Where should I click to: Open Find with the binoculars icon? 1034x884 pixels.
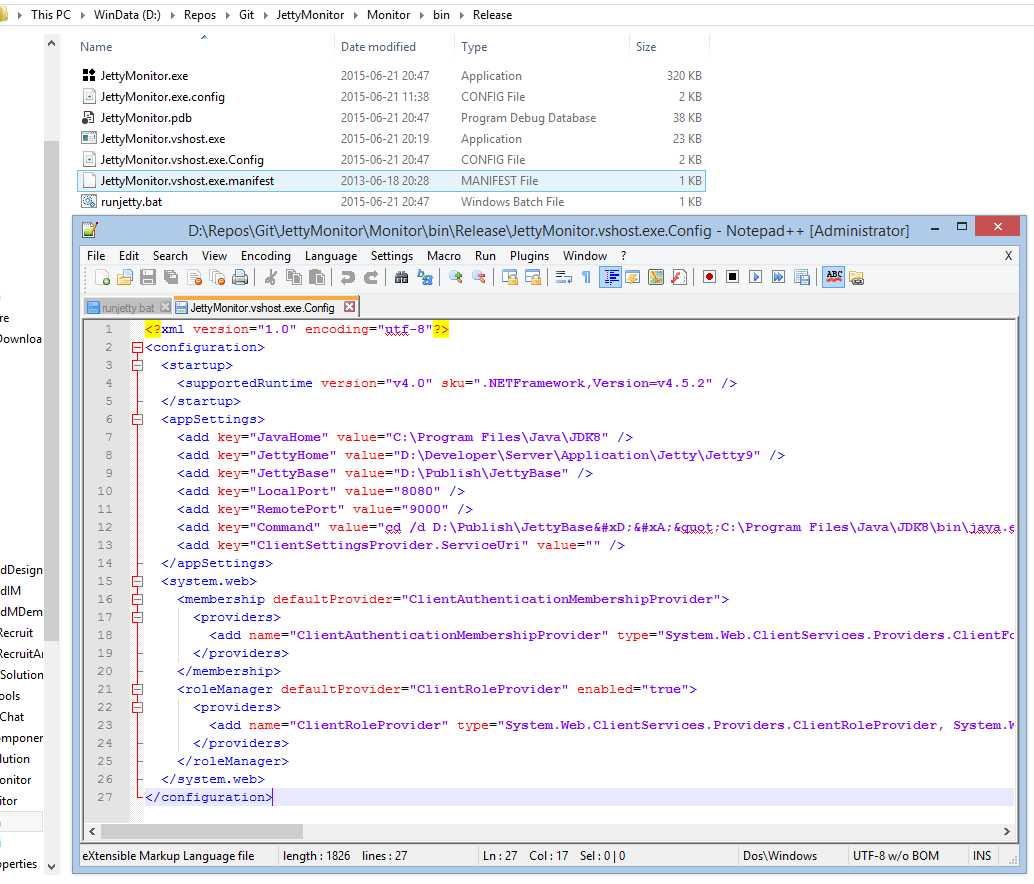[401, 278]
